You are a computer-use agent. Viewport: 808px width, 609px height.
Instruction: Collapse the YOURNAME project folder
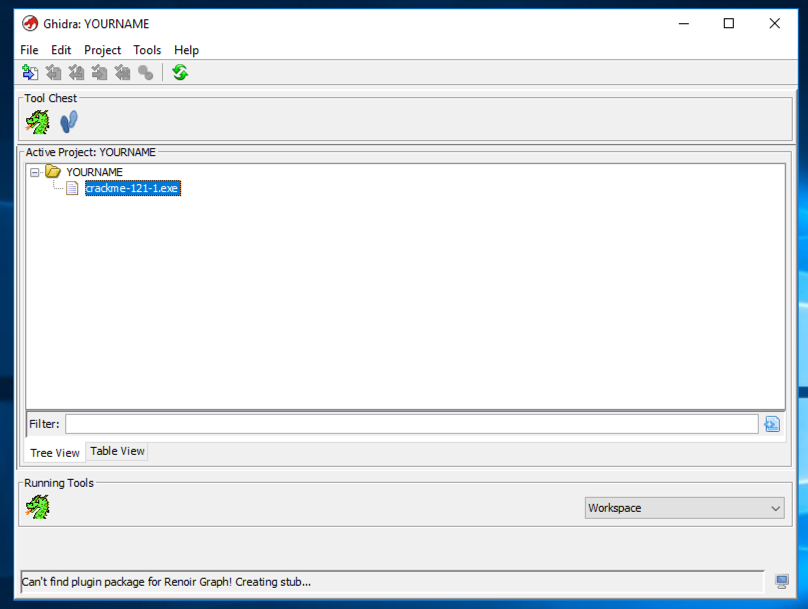click(x=35, y=172)
